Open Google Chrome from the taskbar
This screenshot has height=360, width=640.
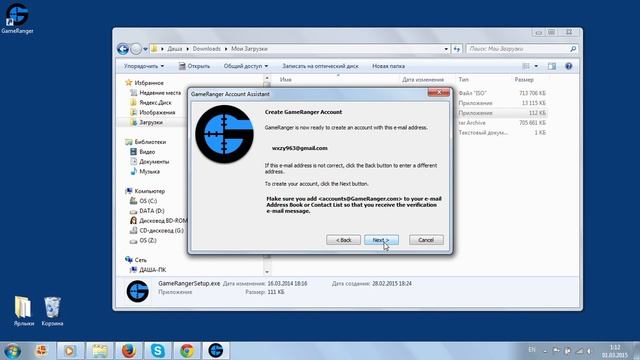coord(187,351)
